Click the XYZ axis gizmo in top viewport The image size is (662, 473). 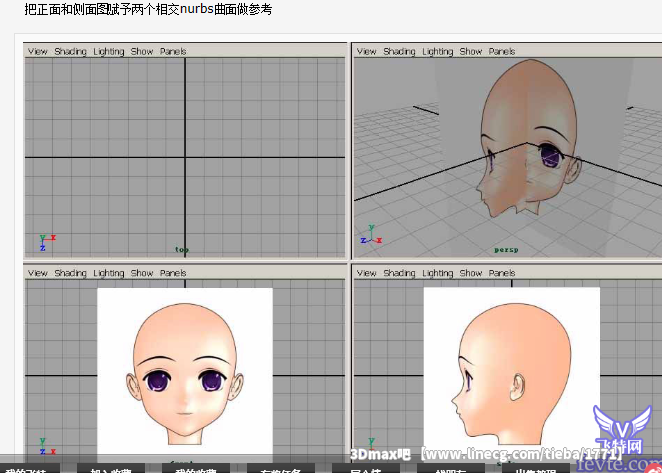(x=47, y=242)
